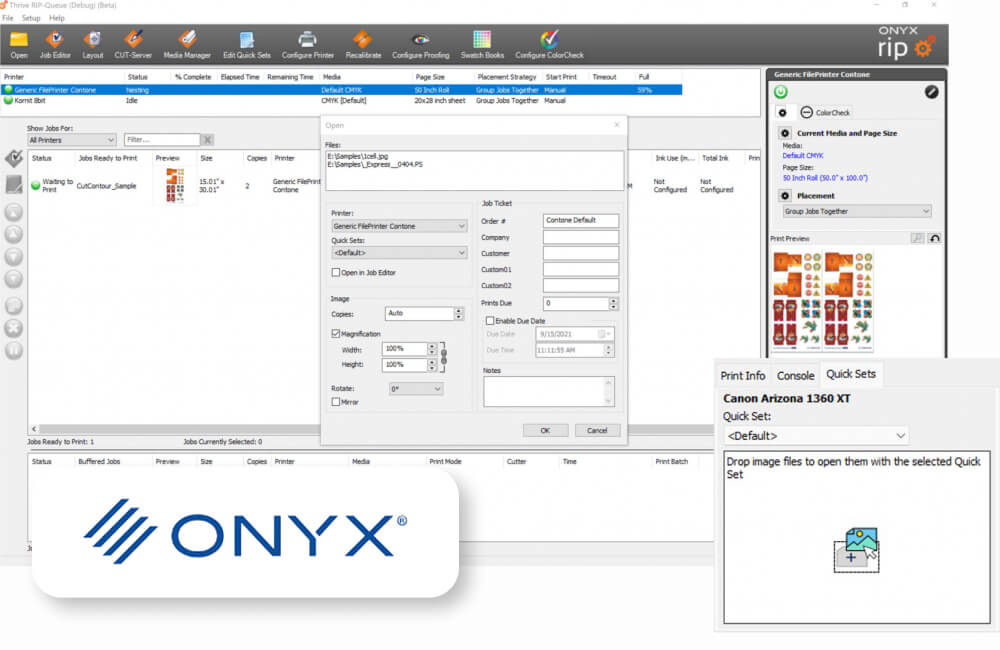Image resolution: width=1000 pixels, height=650 pixels.
Task: Click the Copies spinner arrows
Action: (458, 313)
